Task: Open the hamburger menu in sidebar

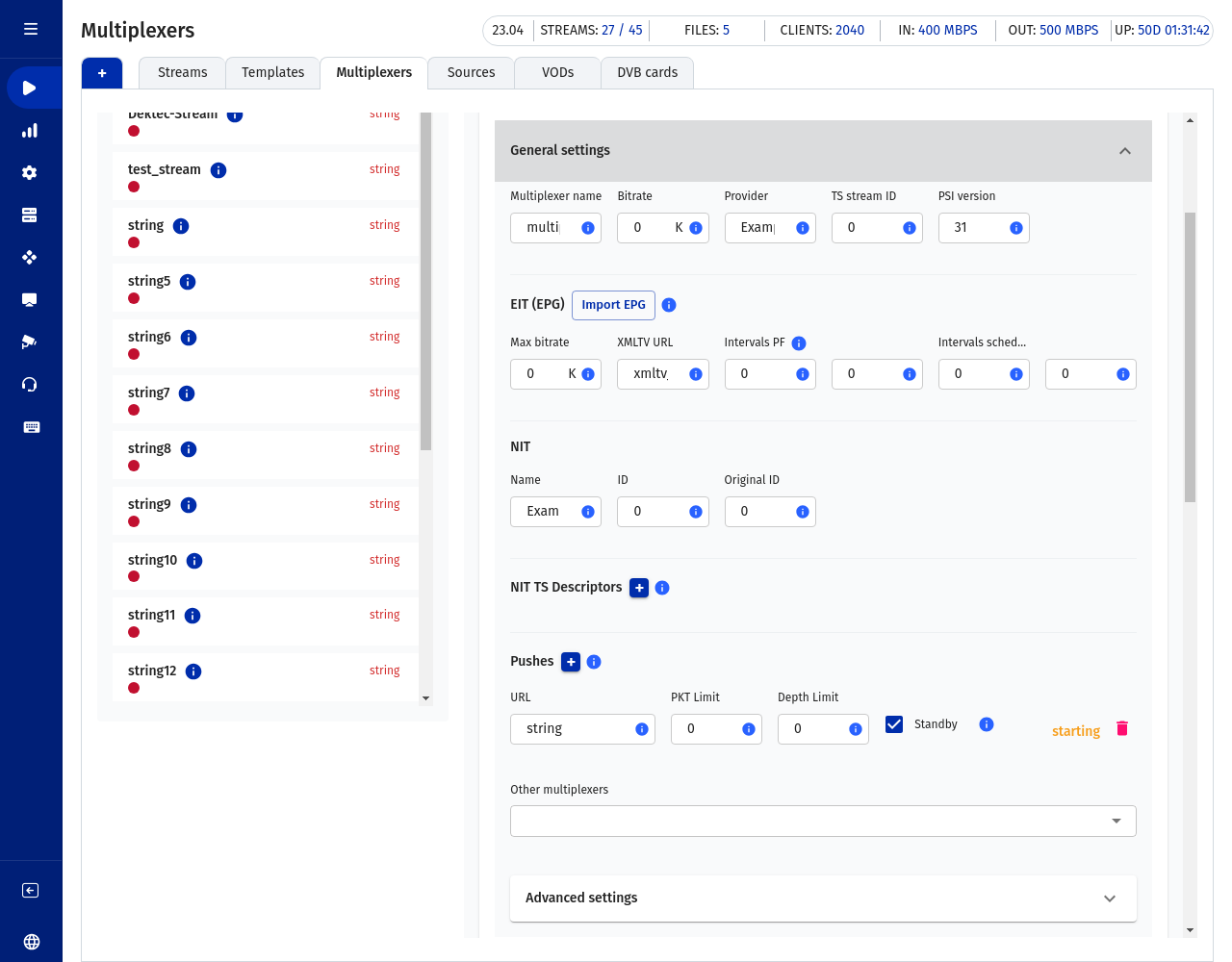Action: coord(31,29)
